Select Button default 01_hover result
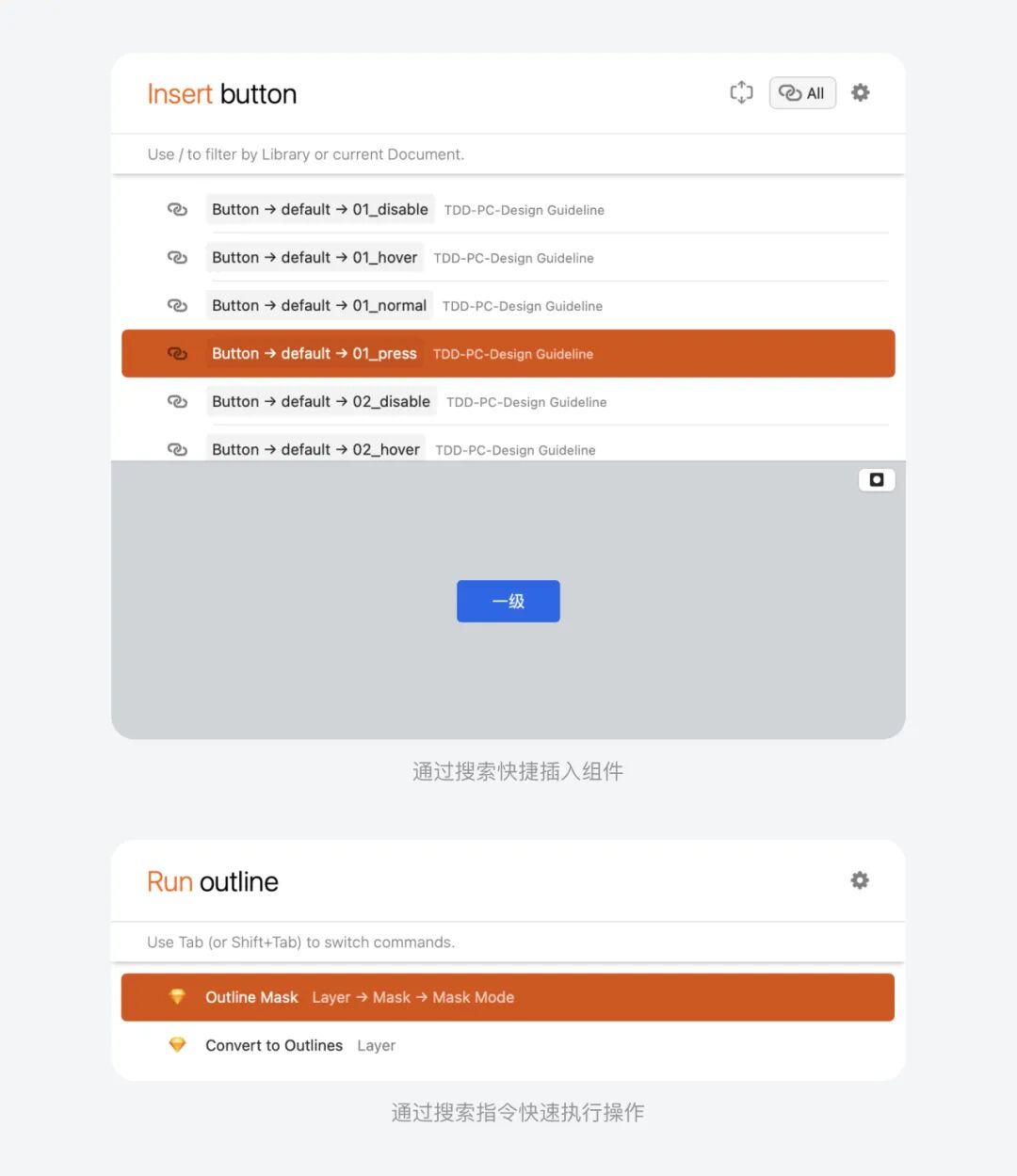The height and width of the screenshot is (1176, 1017). [508, 257]
